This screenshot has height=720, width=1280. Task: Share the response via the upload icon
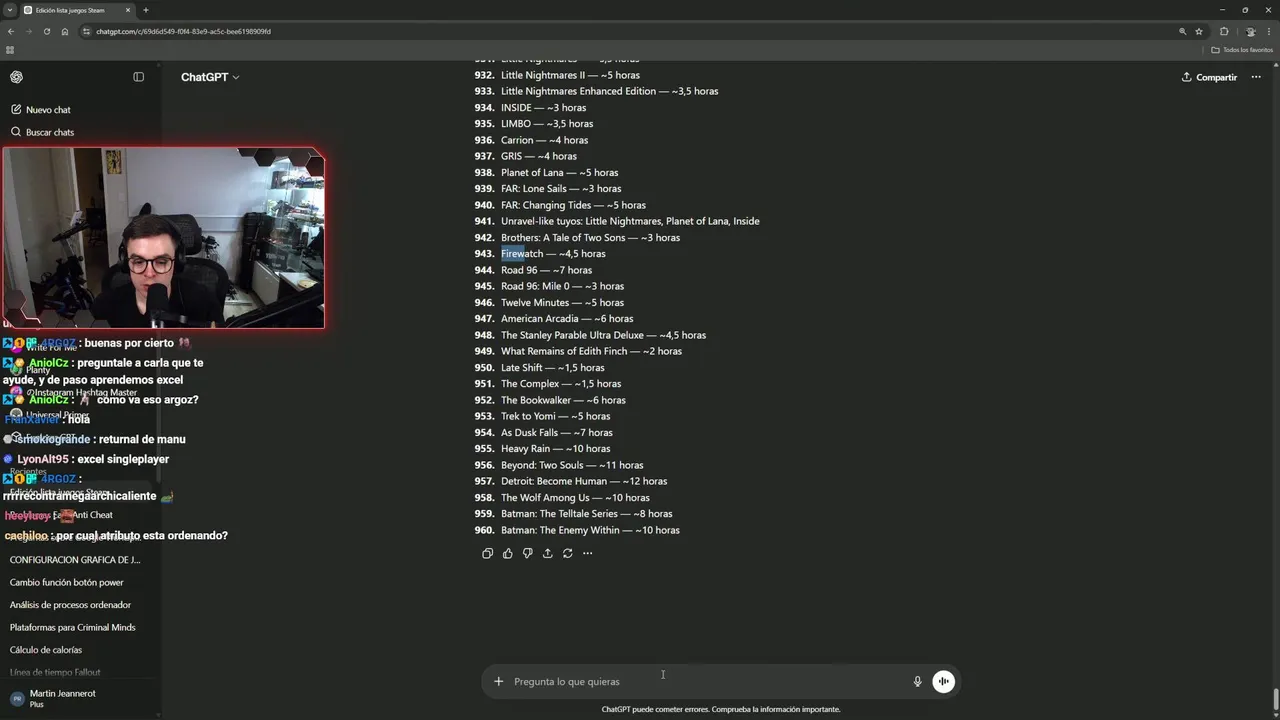(547, 553)
